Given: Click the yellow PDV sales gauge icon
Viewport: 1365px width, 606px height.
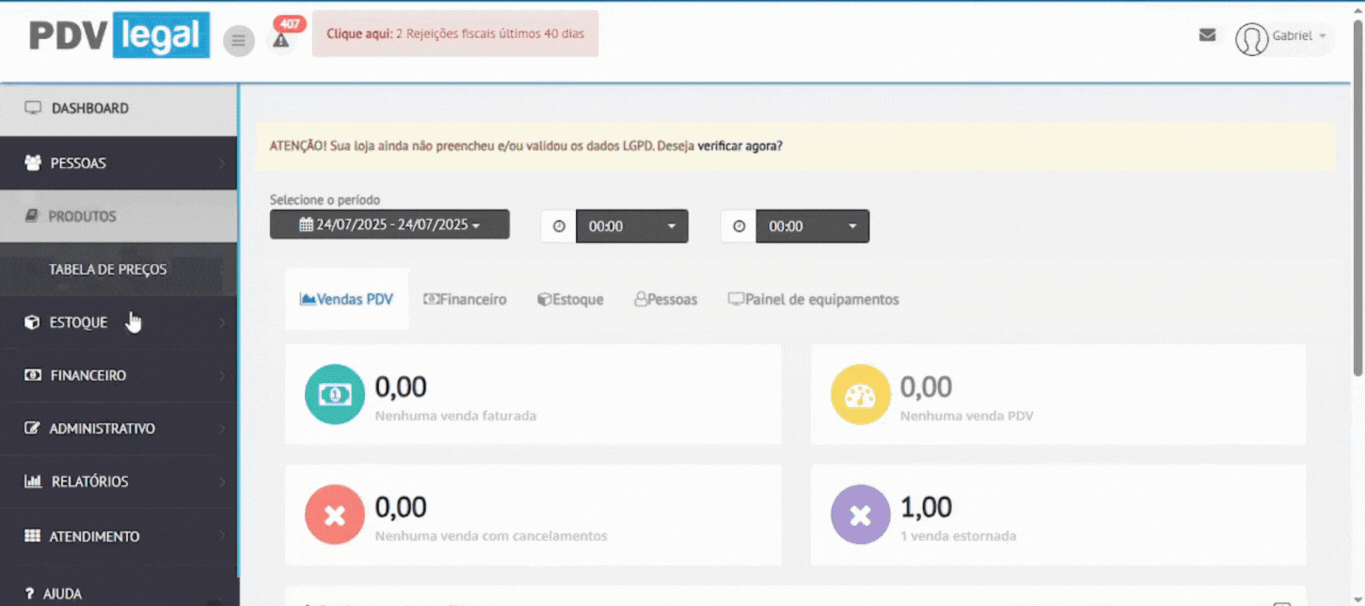Looking at the screenshot, I should 860,395.
